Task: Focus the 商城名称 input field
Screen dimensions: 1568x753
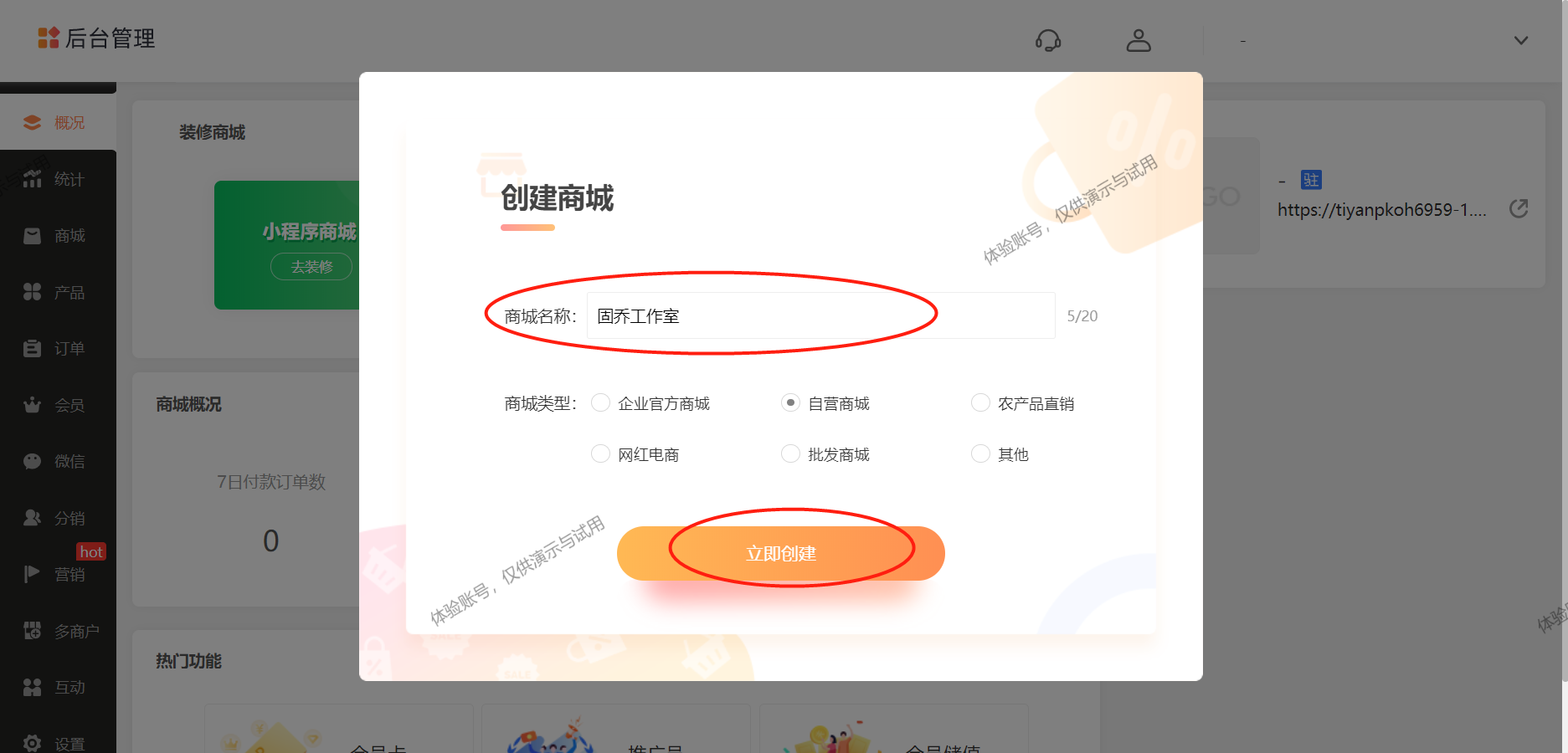Action: (x=820, y=315)
